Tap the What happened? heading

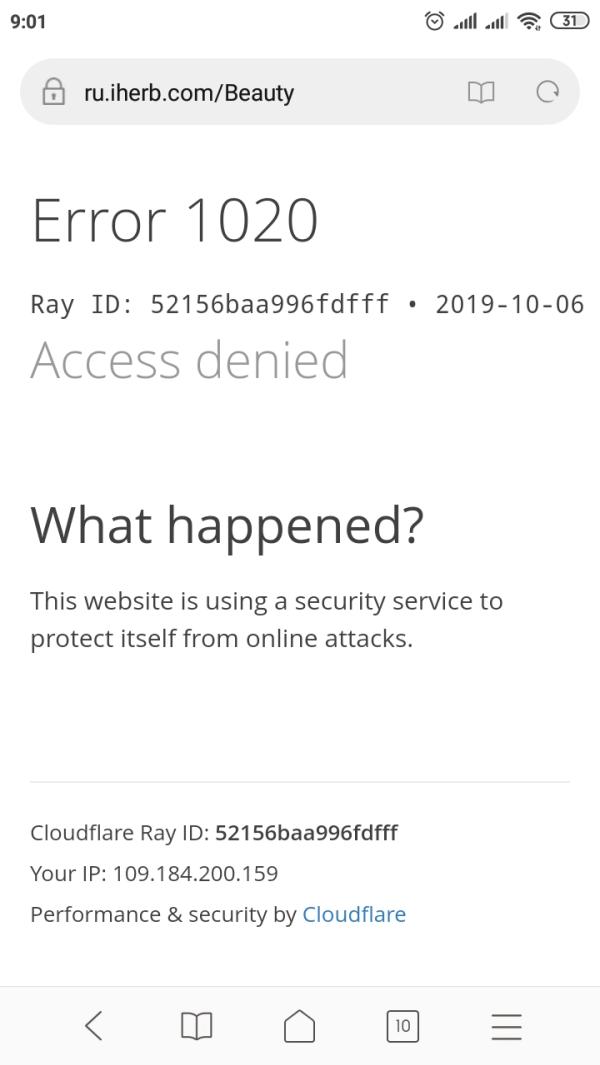[x=228, y=526]
